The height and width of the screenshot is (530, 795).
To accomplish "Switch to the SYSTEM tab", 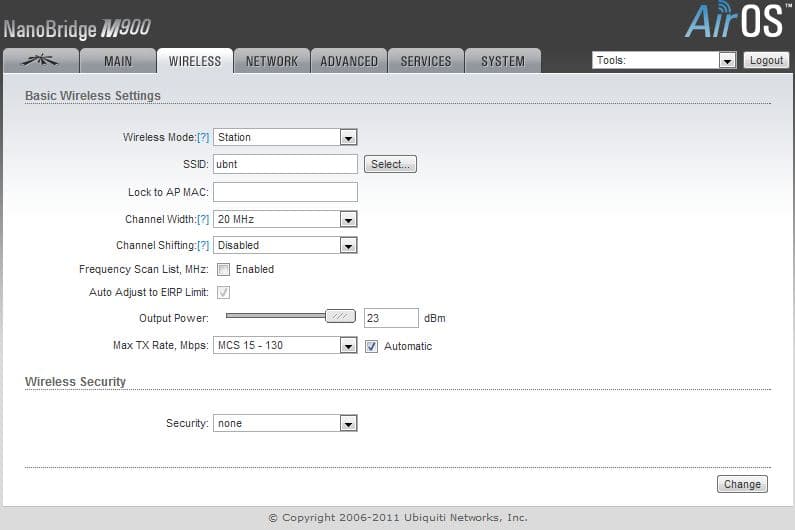I will pos(503,61).
